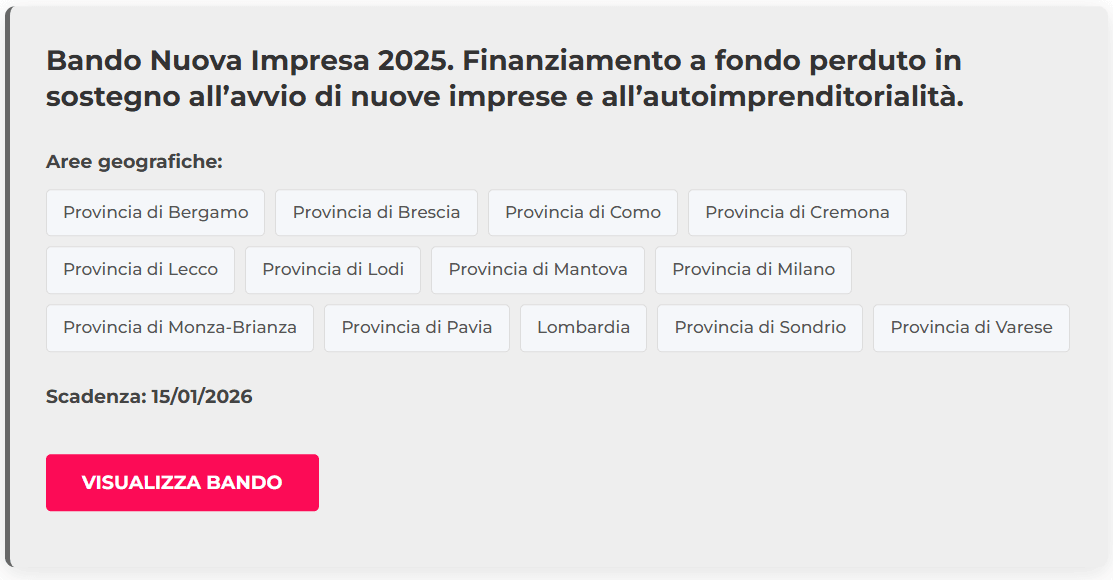Click the dark left border of the card
Screen dimensions: 1113x580
point(8,290)
